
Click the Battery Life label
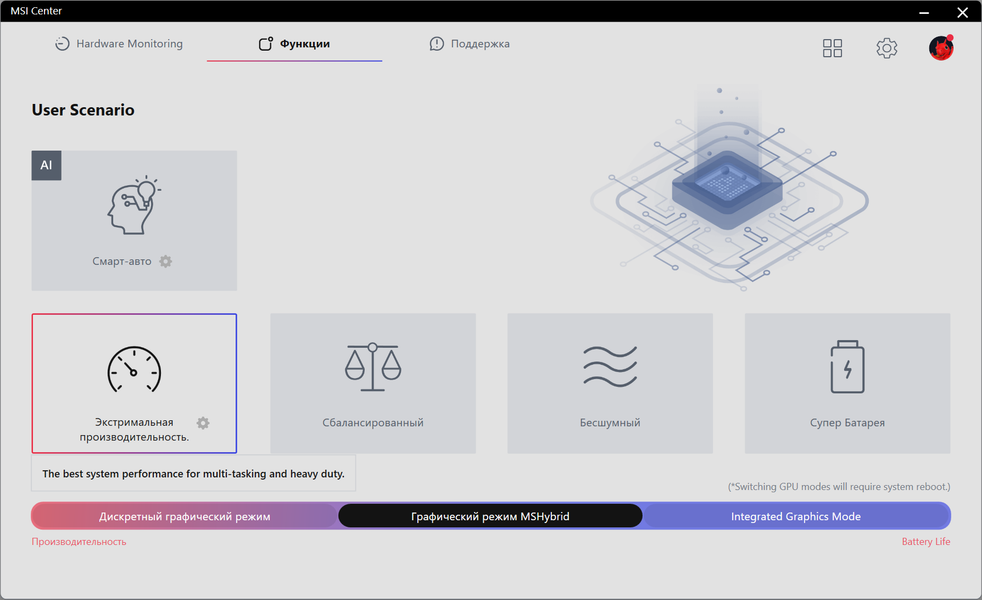[x=926, y=542]
